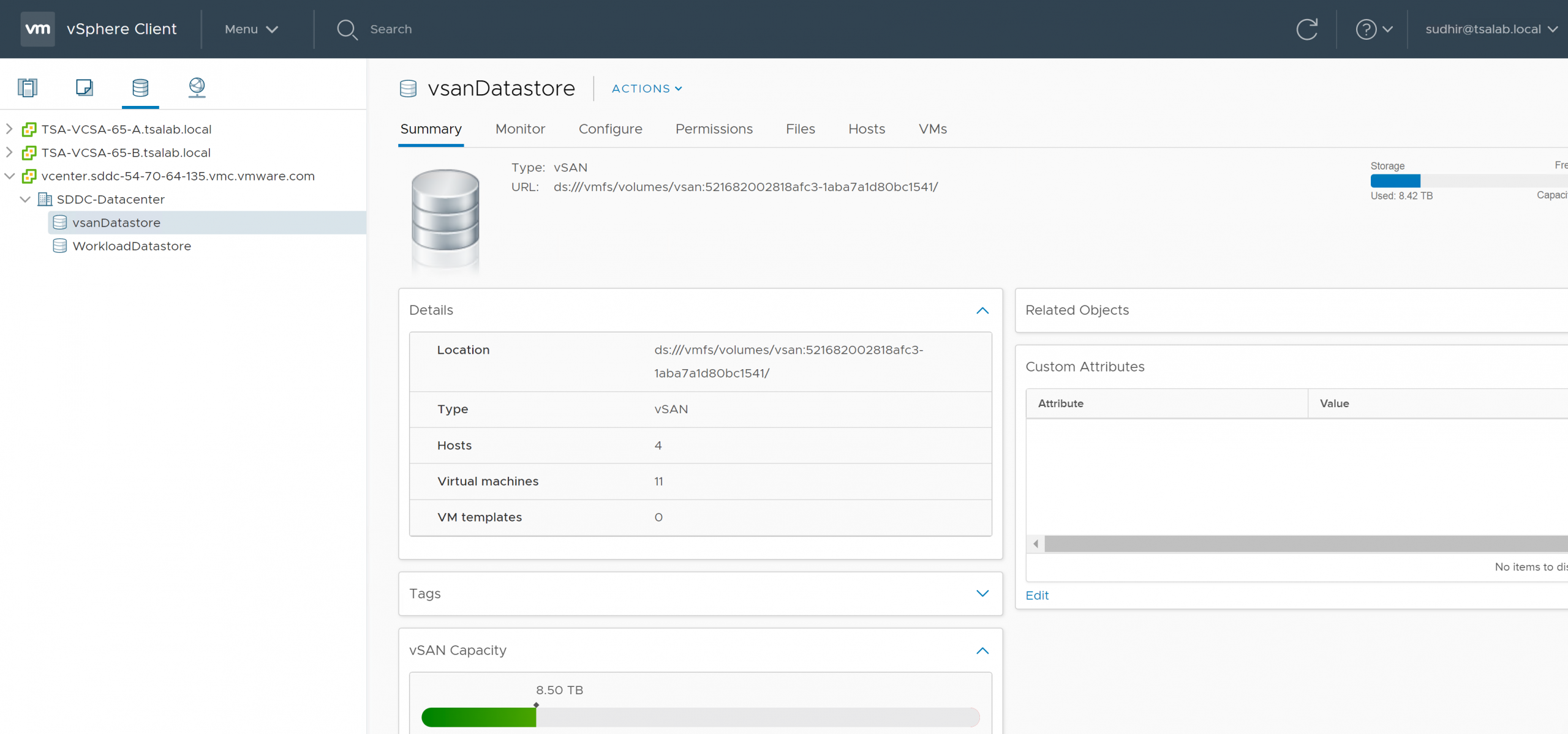Image resolution: width=1568 pixels, height=734 pixels.
Task: Select the Storage inventory view icon
Action: pyautogui.click(x=140, y=88)
